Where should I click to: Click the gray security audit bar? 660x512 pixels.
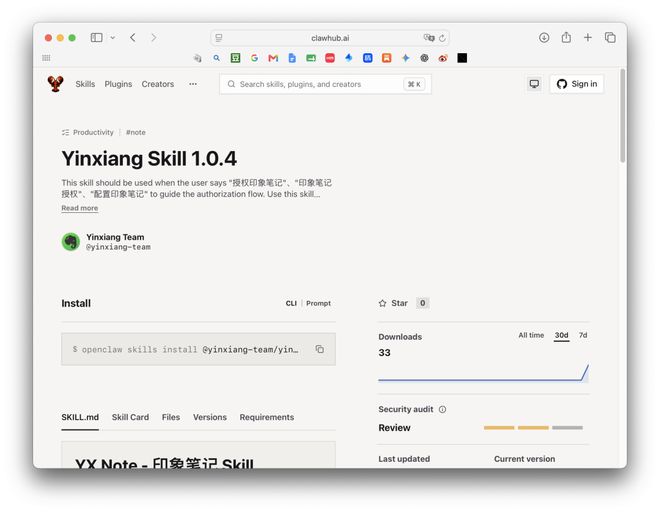(567, 428)
